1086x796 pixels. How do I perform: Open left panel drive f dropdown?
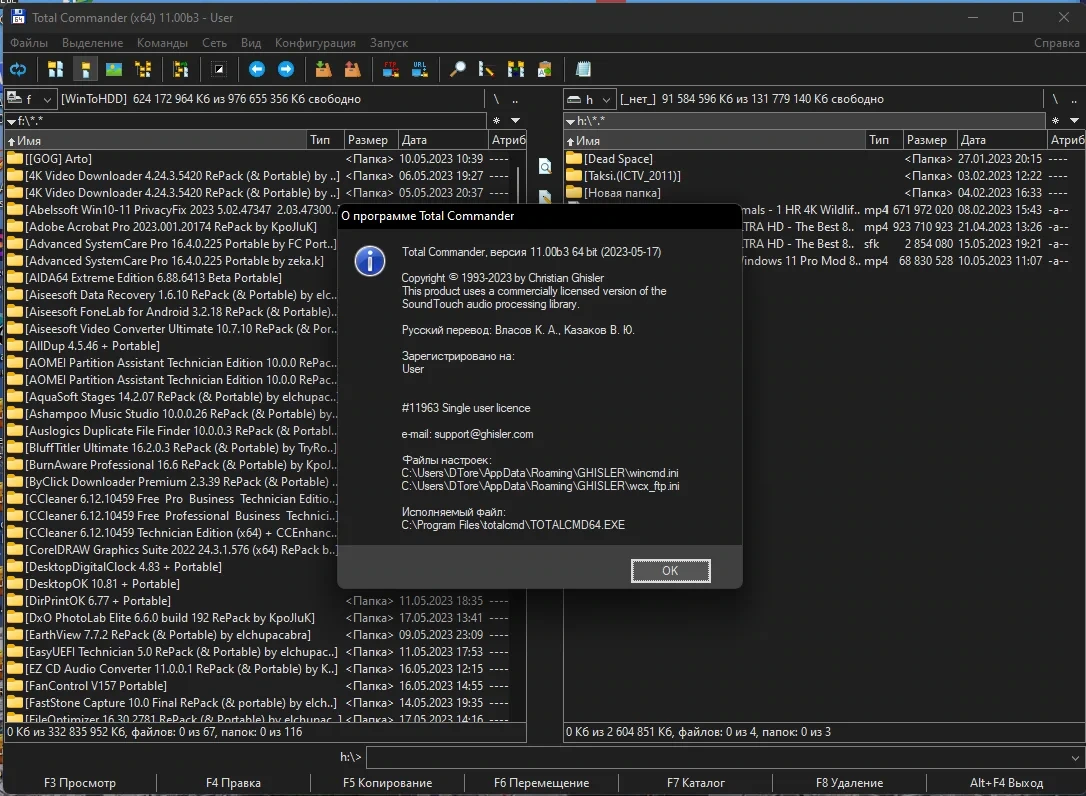coord(30,99)
